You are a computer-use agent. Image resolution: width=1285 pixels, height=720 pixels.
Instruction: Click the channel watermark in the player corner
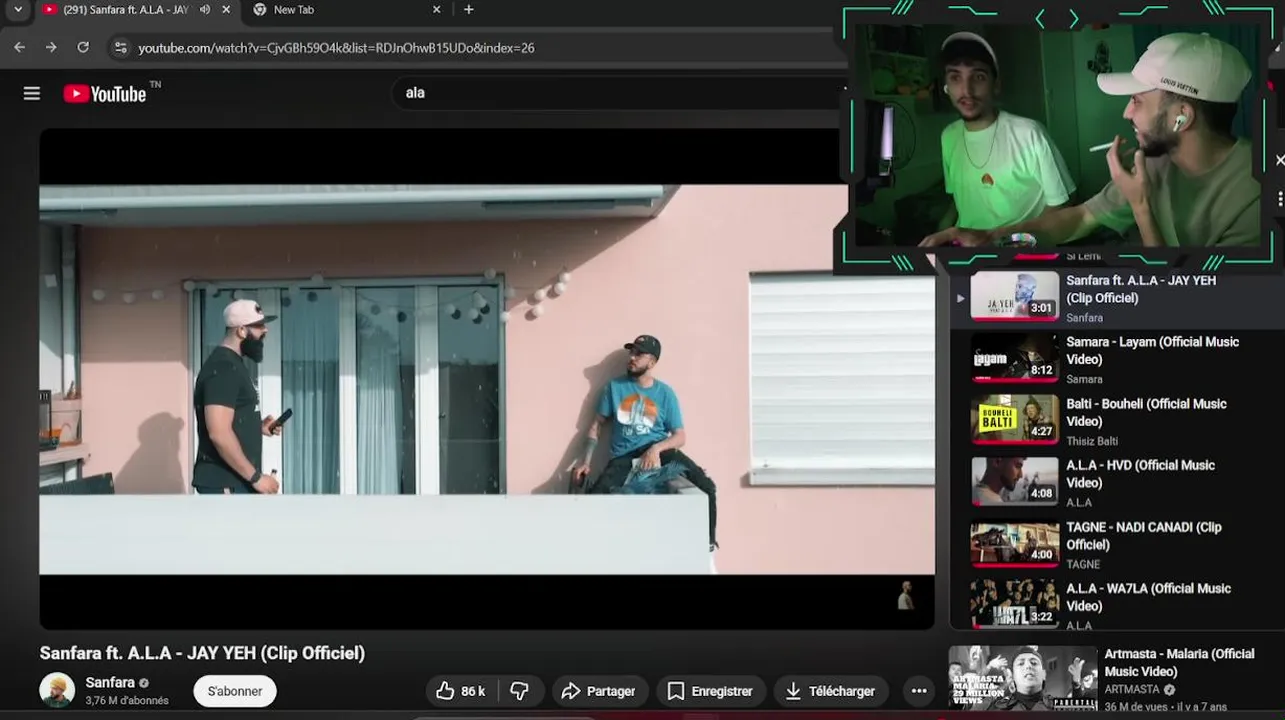[905, 595]
